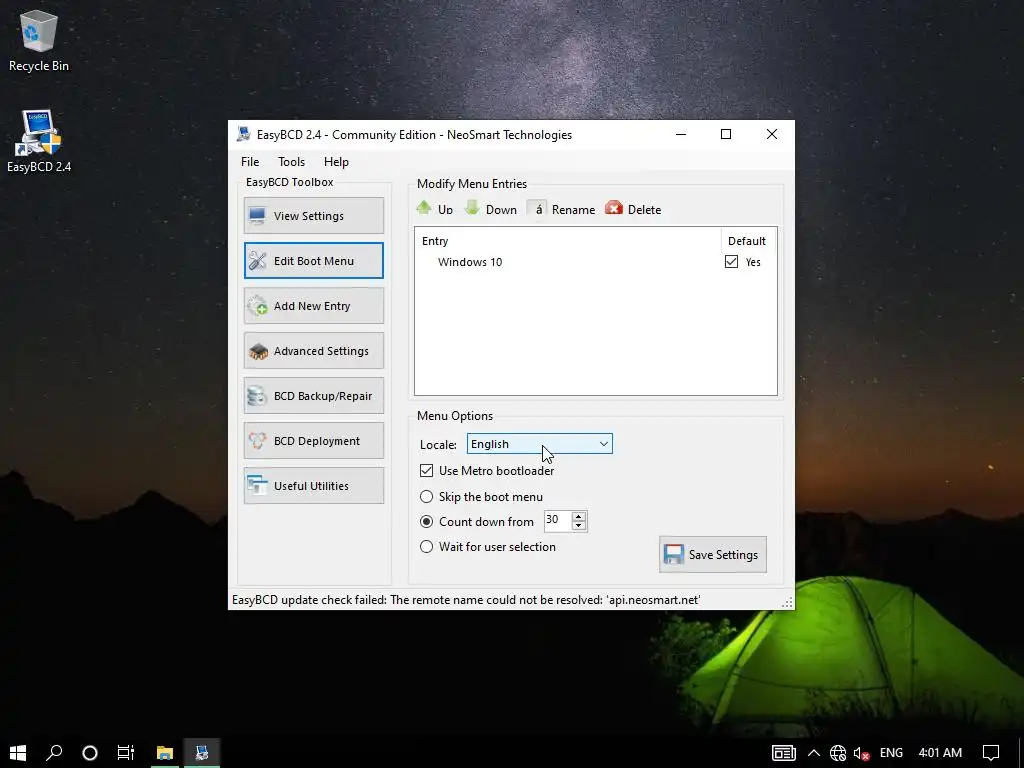The height and width of the screenshot is (768, 1024).
Task: Open the View Settings panel
Action: pos(313,216)
